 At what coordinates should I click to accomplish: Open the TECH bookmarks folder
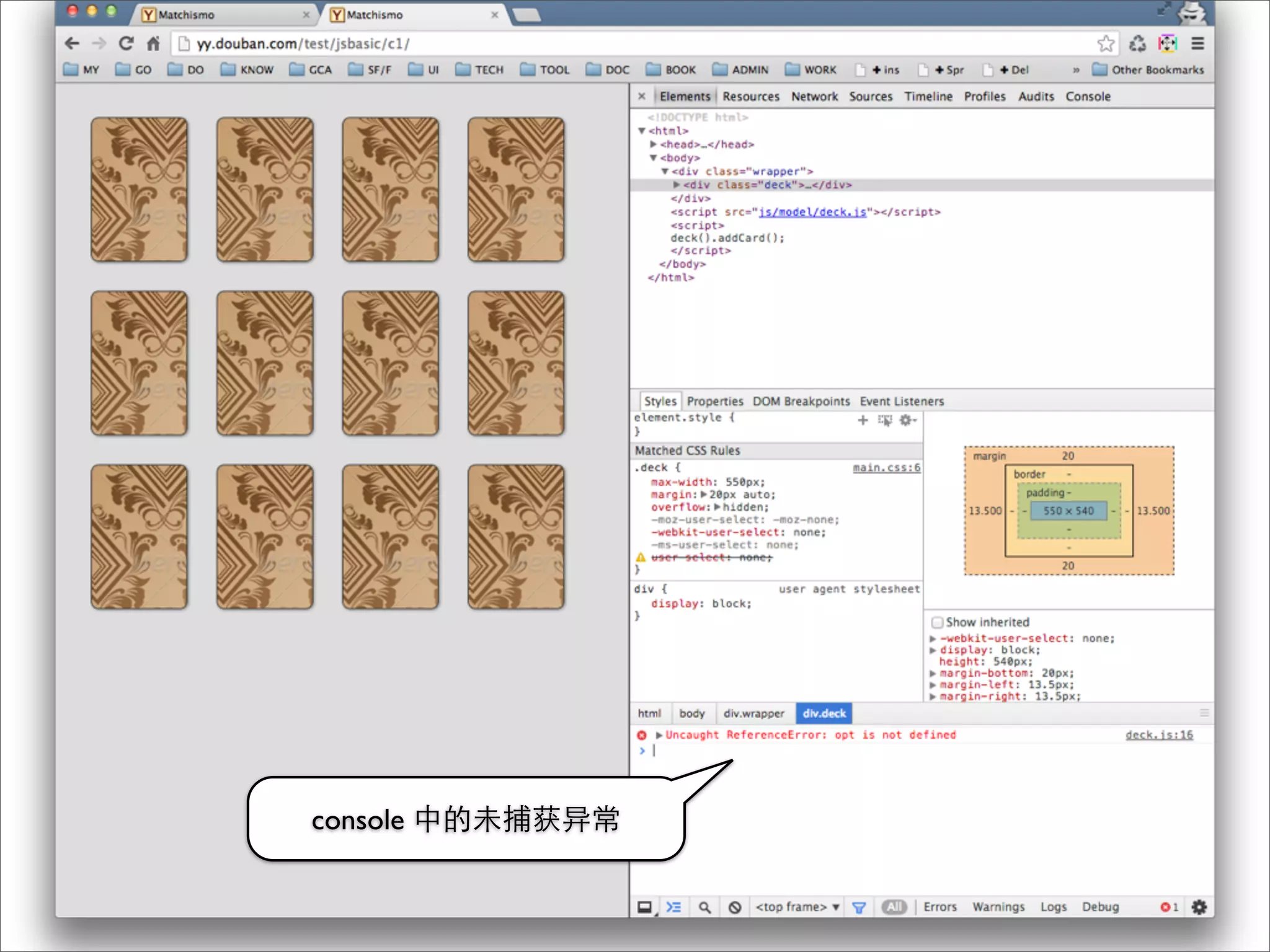(479, 69)
